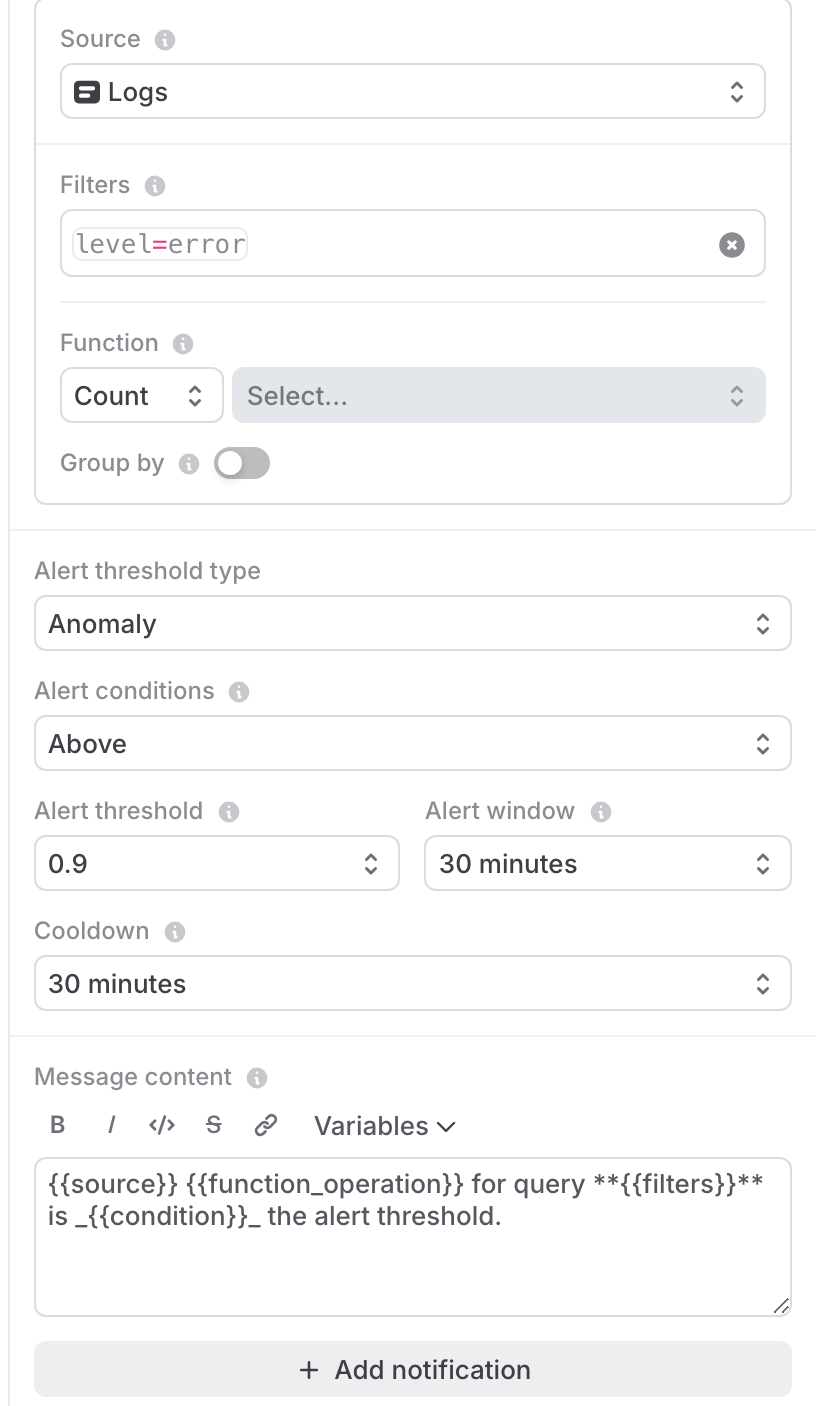Change the Anomaly alert threshold type

tap(412, 622)
